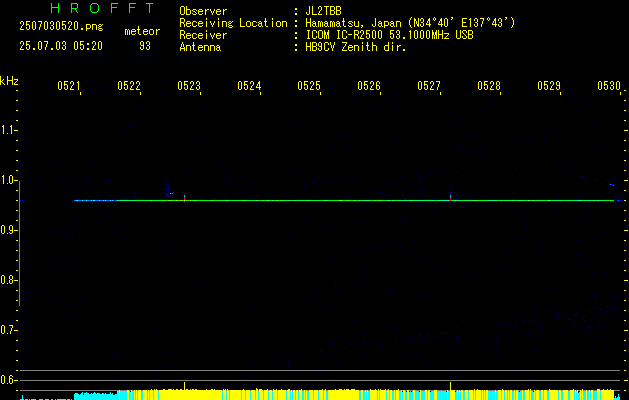Click the faint echo trace near 0530
This screenshot has height=400, width=629.
[610, 184]
